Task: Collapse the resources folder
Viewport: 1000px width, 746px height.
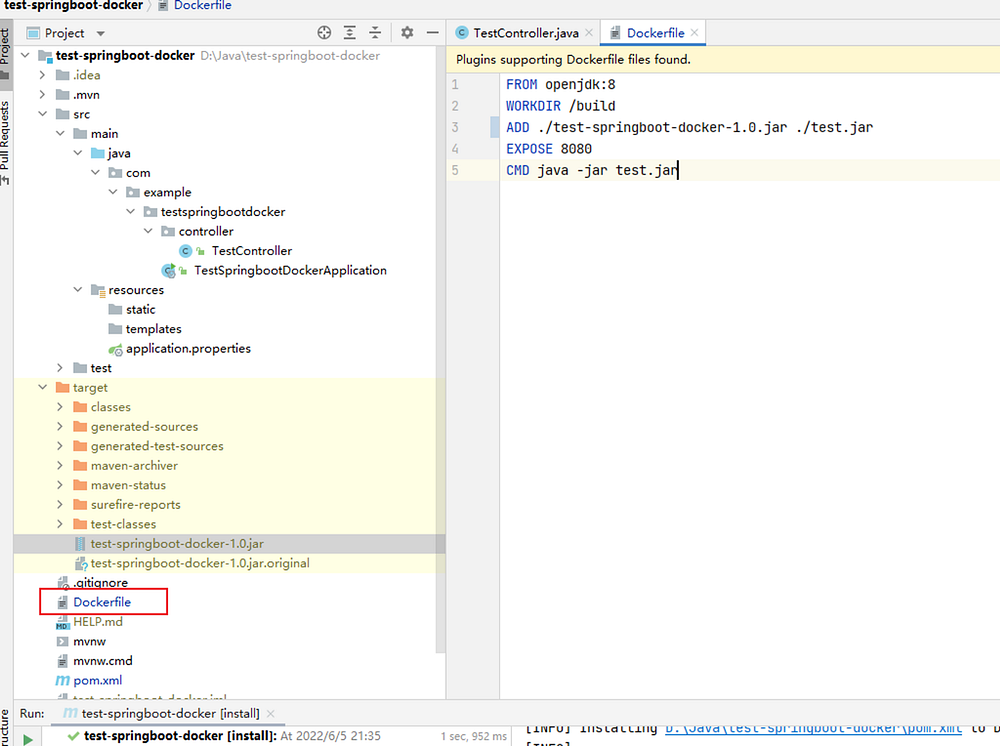Action: 77,289
